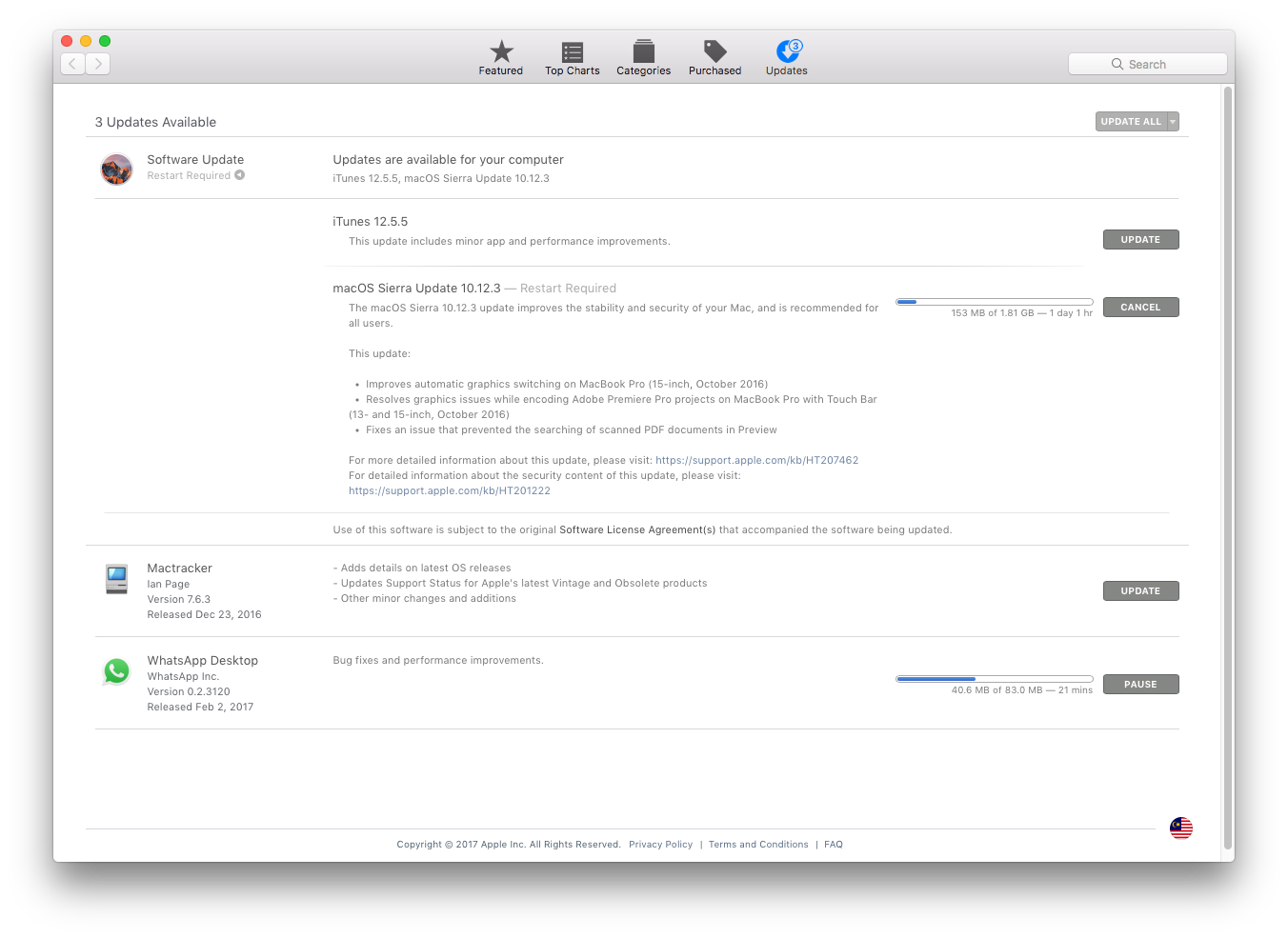
Task: Click the Software Update macOS Sierra icon
Action: (x=117, y=170)
